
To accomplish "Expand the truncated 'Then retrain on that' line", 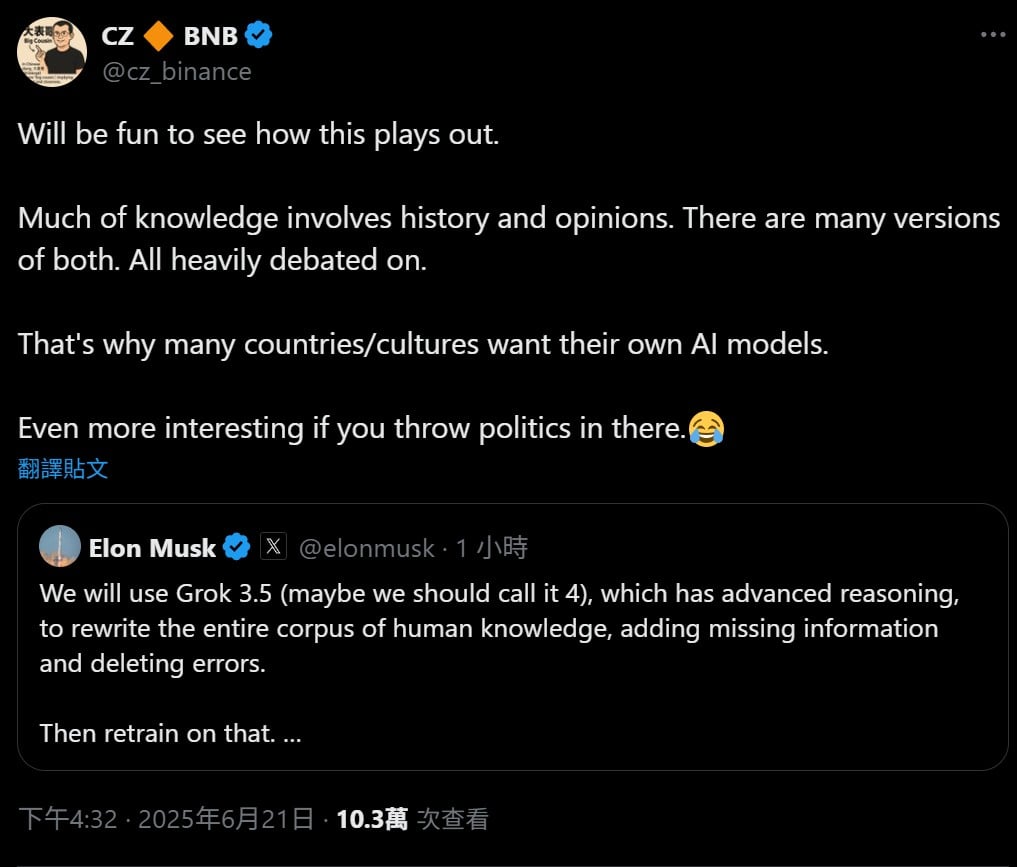I will 292,733.
